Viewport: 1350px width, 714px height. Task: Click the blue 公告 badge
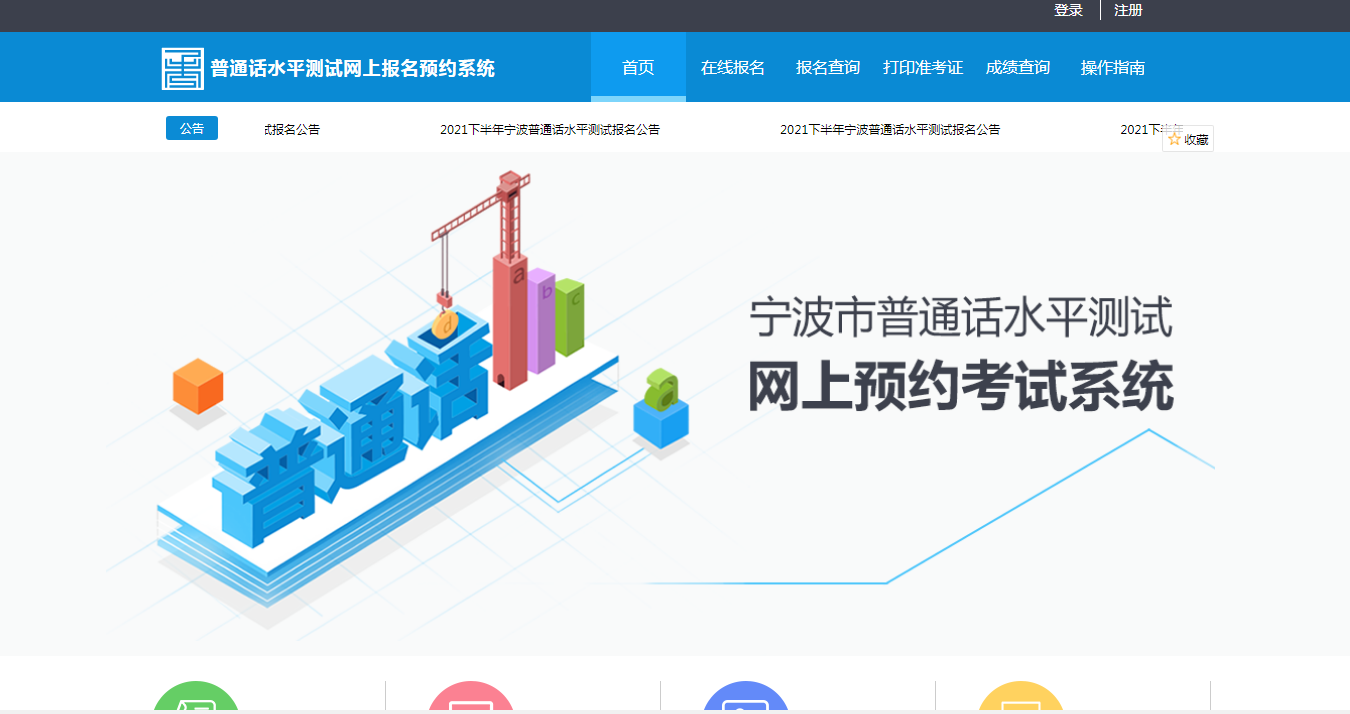click(x=192, y=128)
